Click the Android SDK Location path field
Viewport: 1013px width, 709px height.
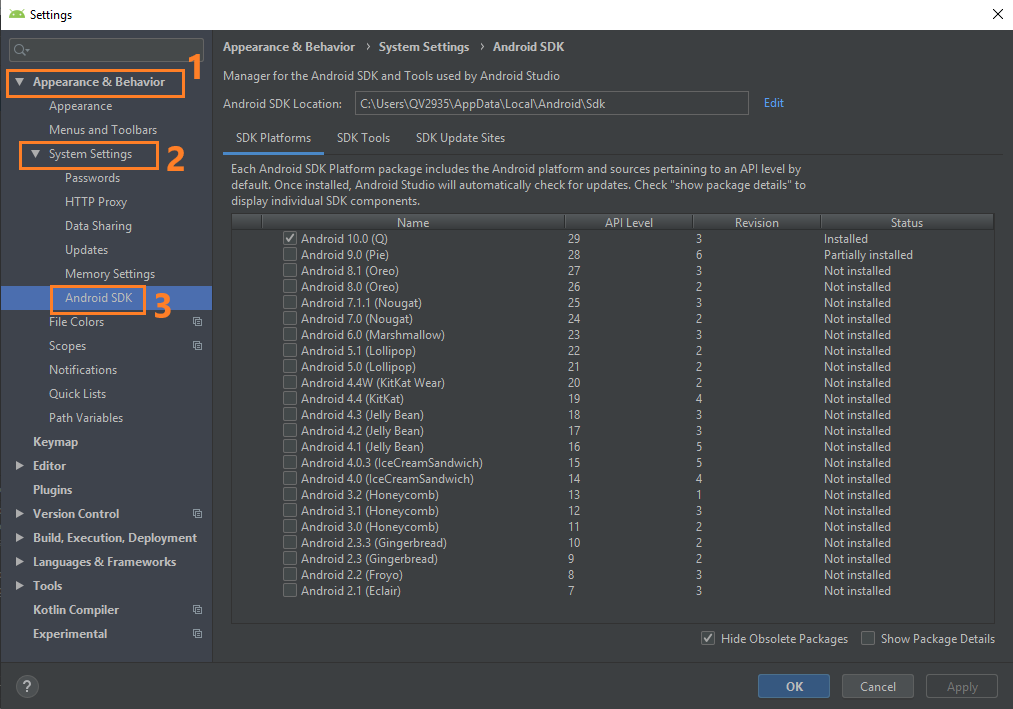(x=550, y=103)
